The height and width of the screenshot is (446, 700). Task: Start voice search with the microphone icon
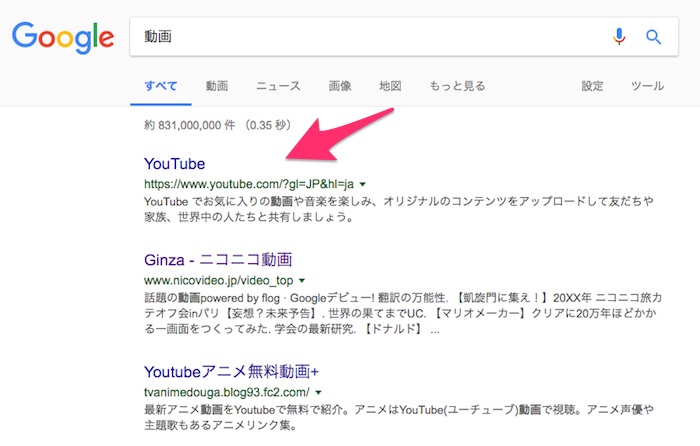point(620,37)
